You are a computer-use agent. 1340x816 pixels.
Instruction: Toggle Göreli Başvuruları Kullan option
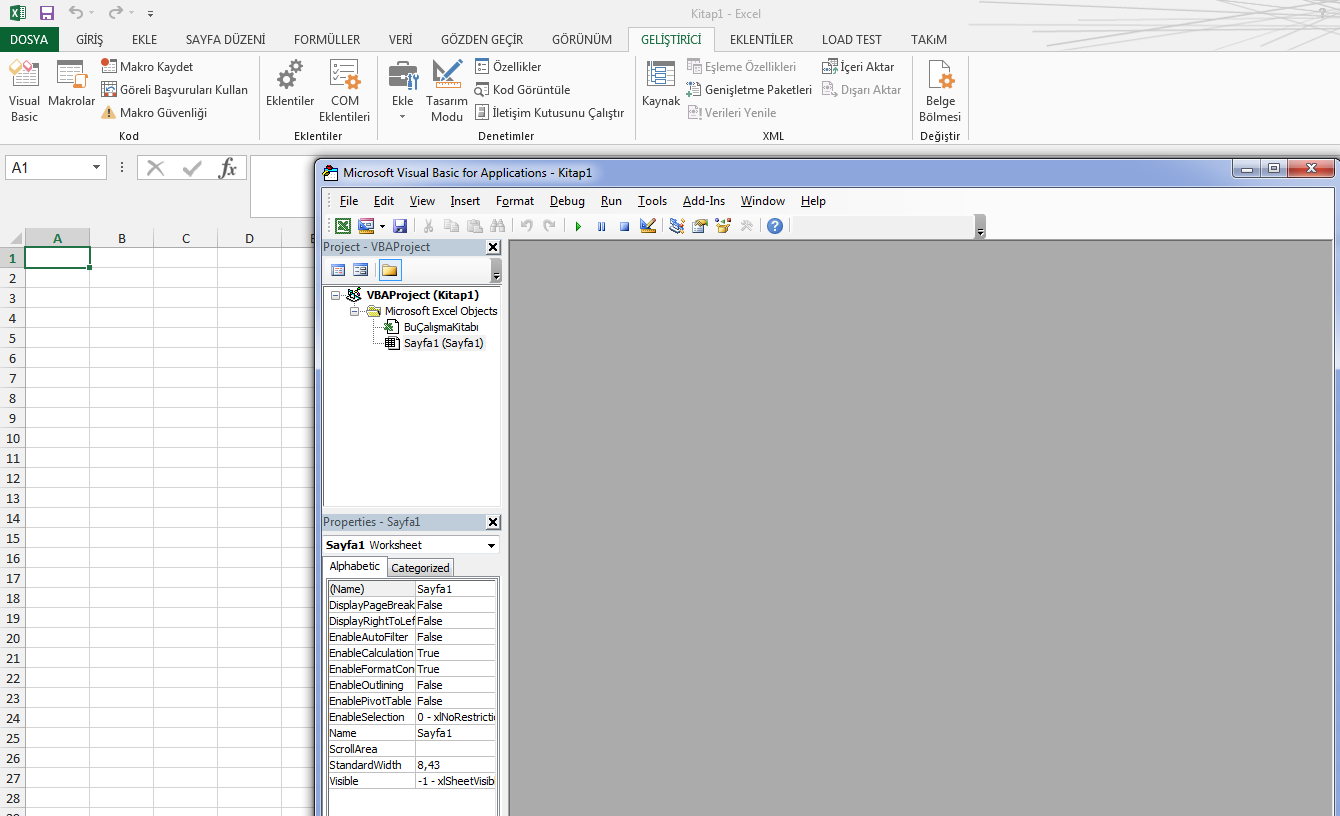pyautogui.click(x=174, y=90)
